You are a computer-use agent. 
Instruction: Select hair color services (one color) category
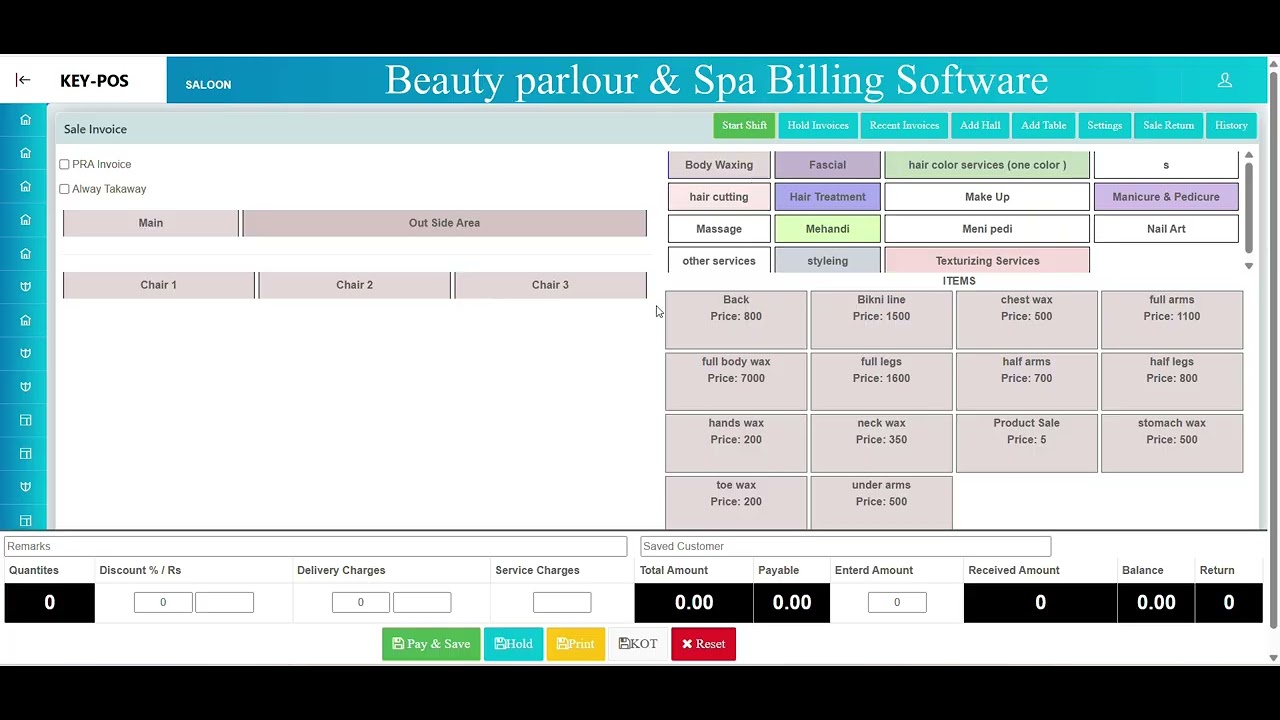(x=987, y=165)
